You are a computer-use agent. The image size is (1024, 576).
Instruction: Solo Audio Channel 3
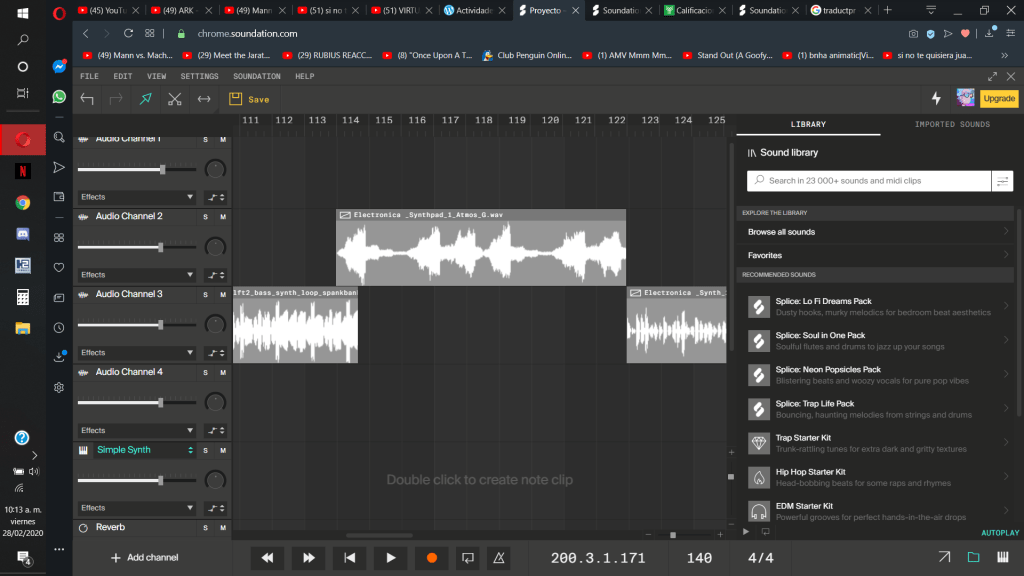206,294
